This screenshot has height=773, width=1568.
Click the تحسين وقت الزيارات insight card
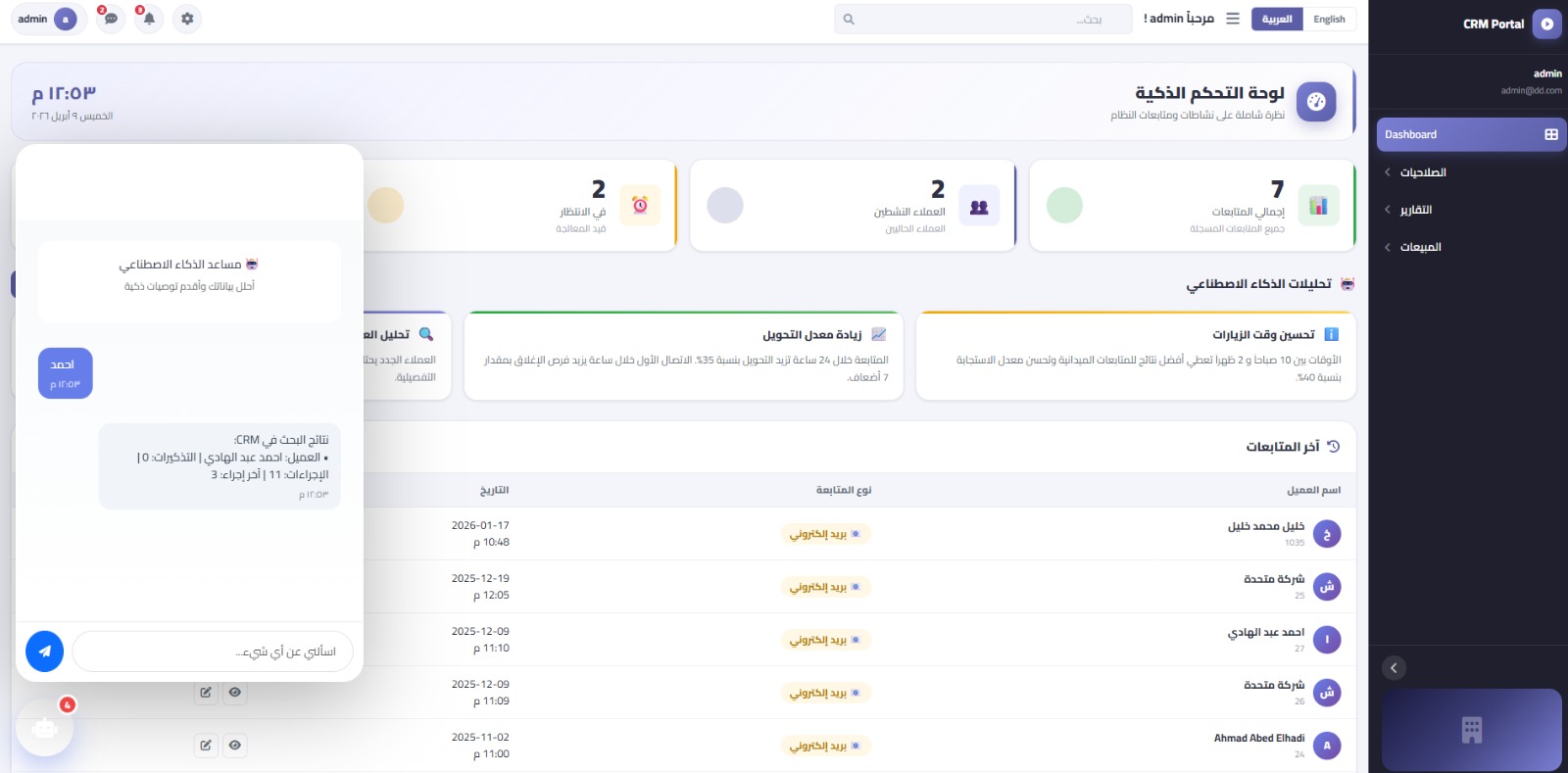coord(1136,356)
